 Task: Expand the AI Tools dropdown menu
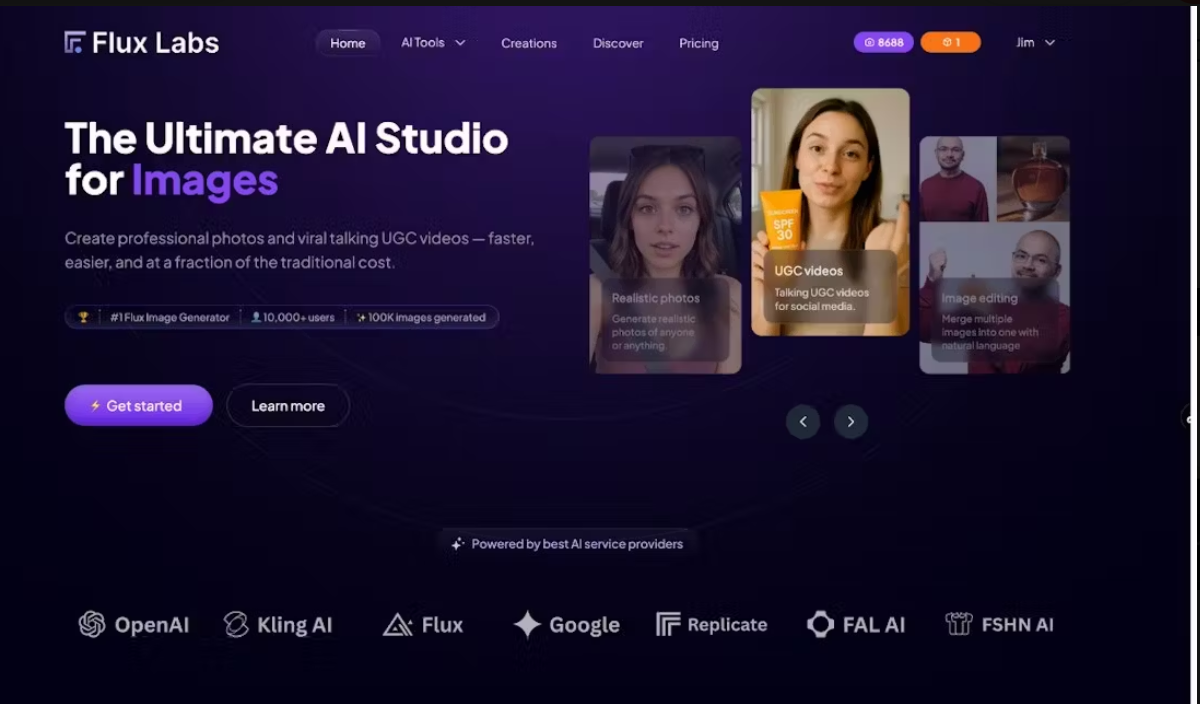[433, 43]
